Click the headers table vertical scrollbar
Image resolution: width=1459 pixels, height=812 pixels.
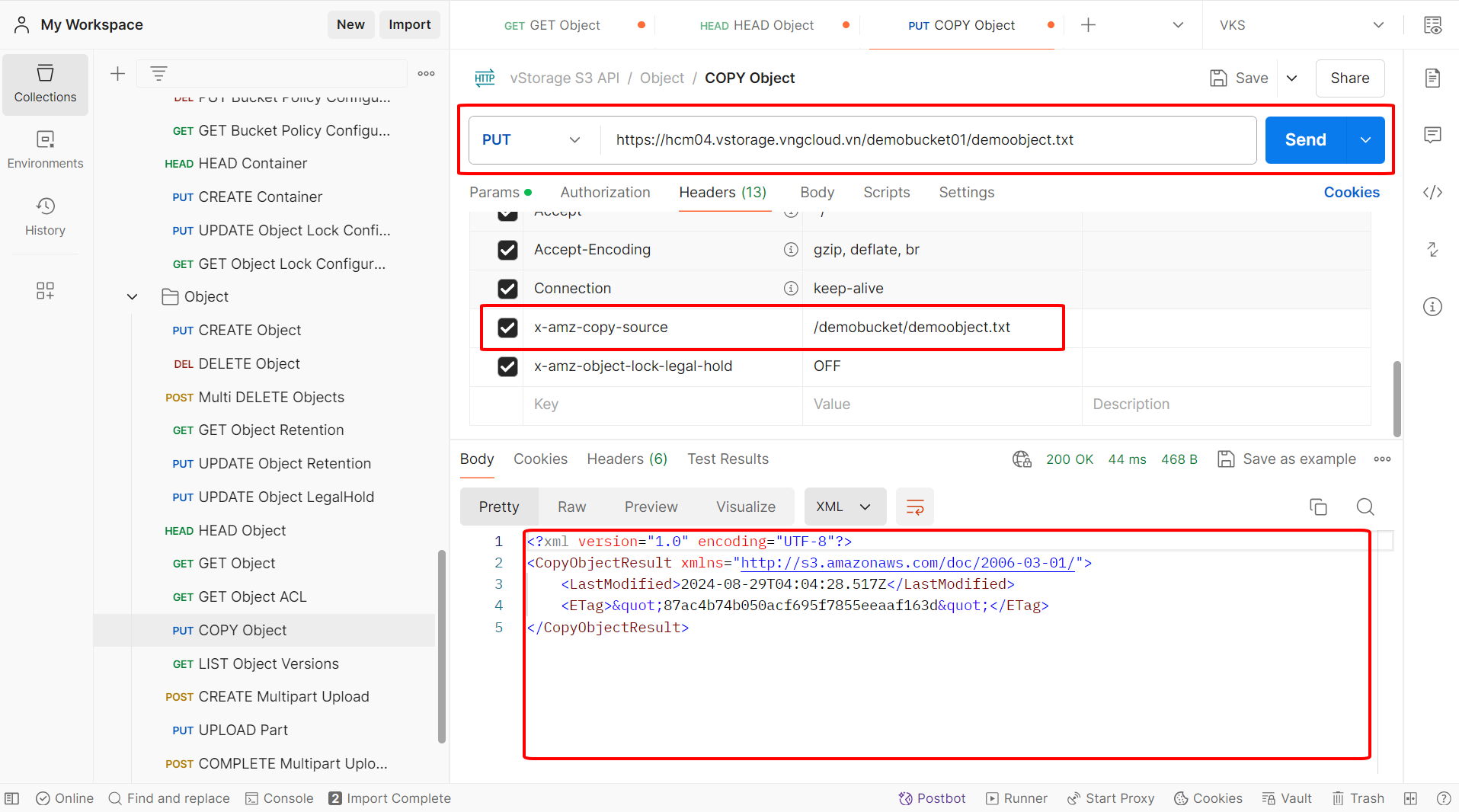(x=1397, y=398)
